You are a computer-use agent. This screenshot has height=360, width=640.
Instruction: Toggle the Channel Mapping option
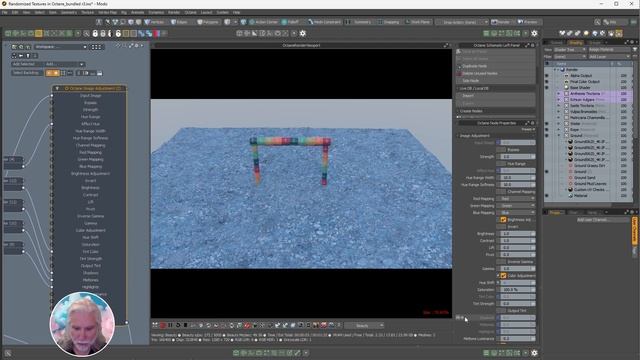(501, 191)
